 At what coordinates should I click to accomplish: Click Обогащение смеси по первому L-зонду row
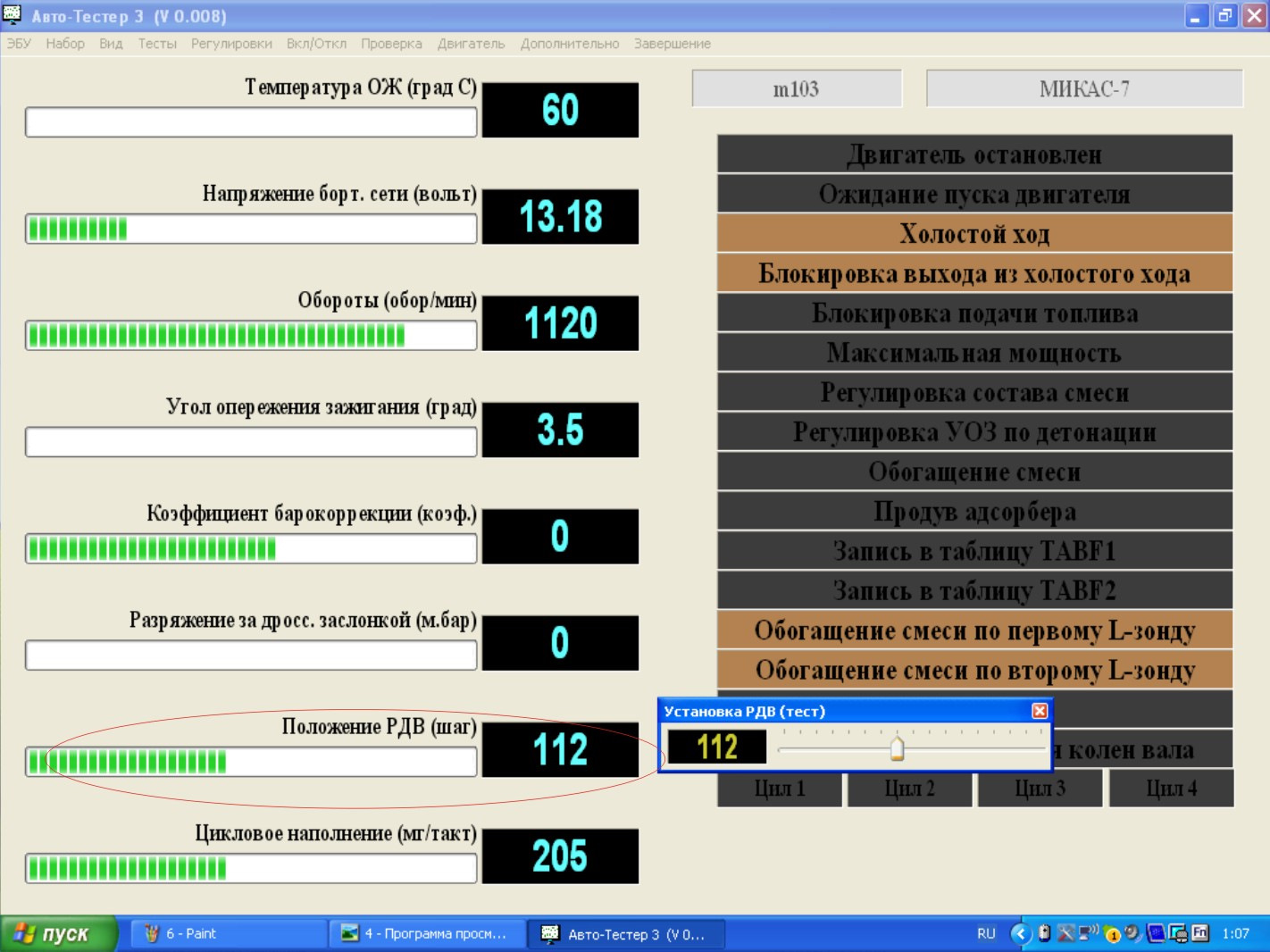click(x=974, y=630)
